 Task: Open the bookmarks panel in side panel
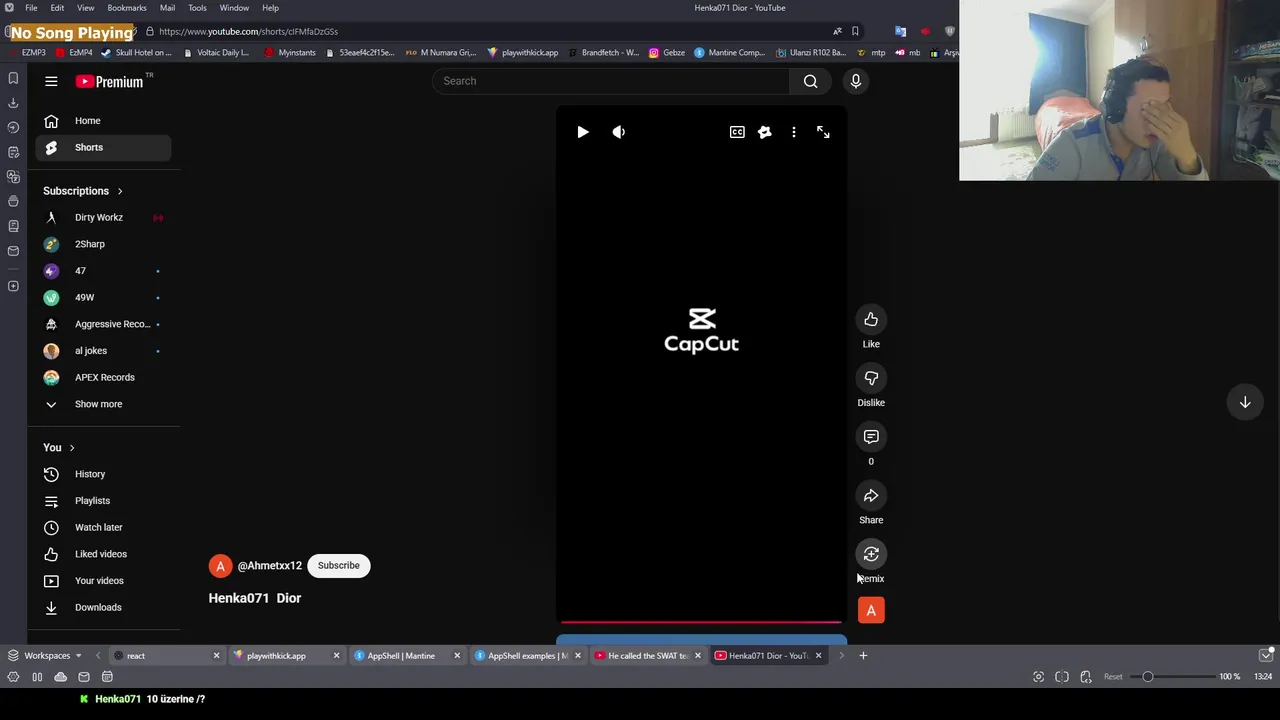[x=13, y=78]
